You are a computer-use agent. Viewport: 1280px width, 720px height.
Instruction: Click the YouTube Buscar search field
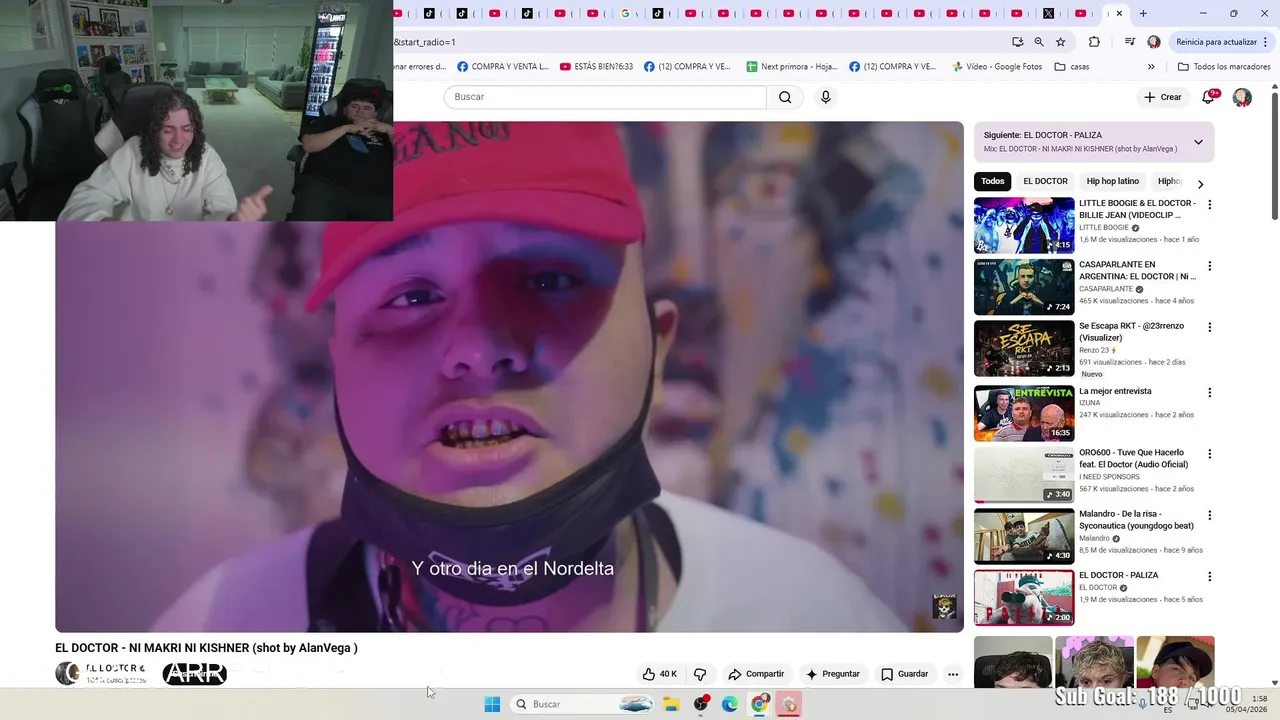coord(605,97)
